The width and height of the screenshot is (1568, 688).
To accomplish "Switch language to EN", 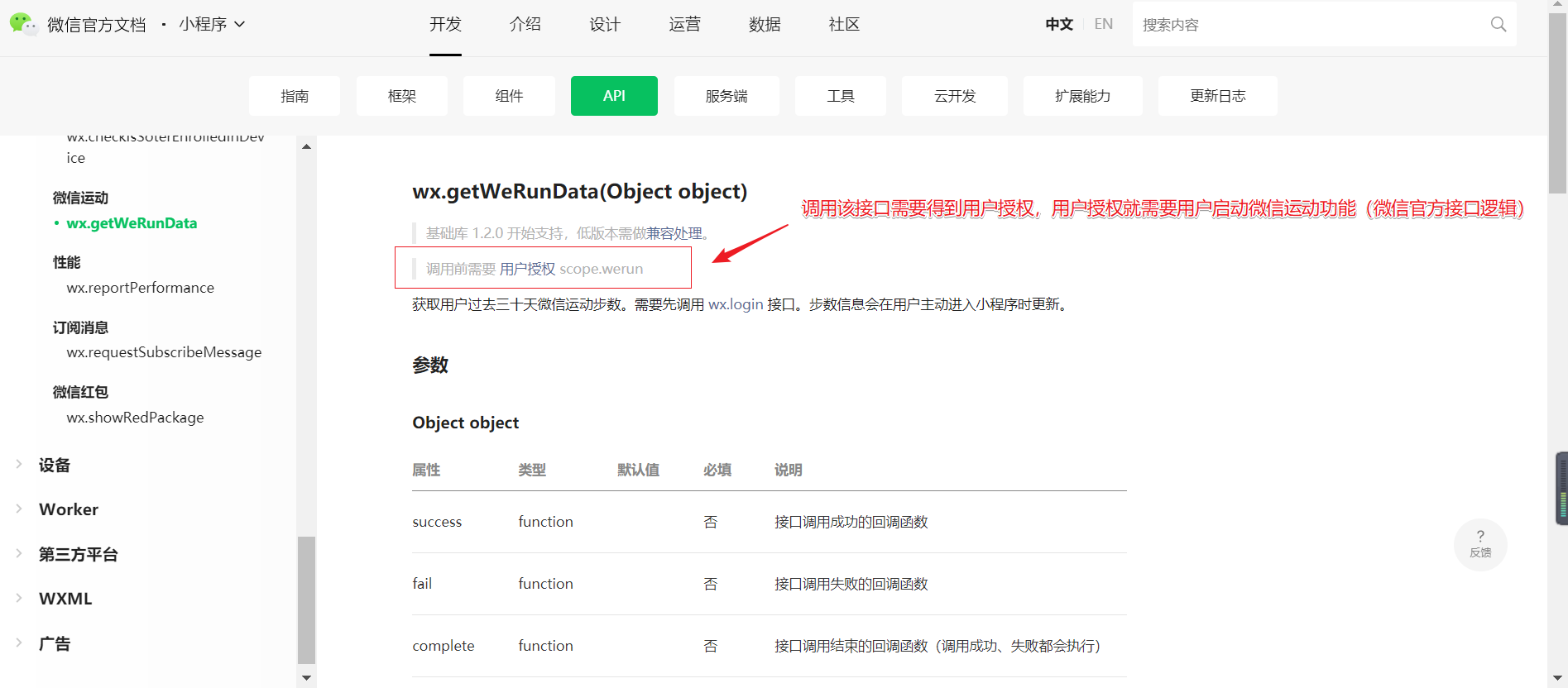I will coord(1104,24).
